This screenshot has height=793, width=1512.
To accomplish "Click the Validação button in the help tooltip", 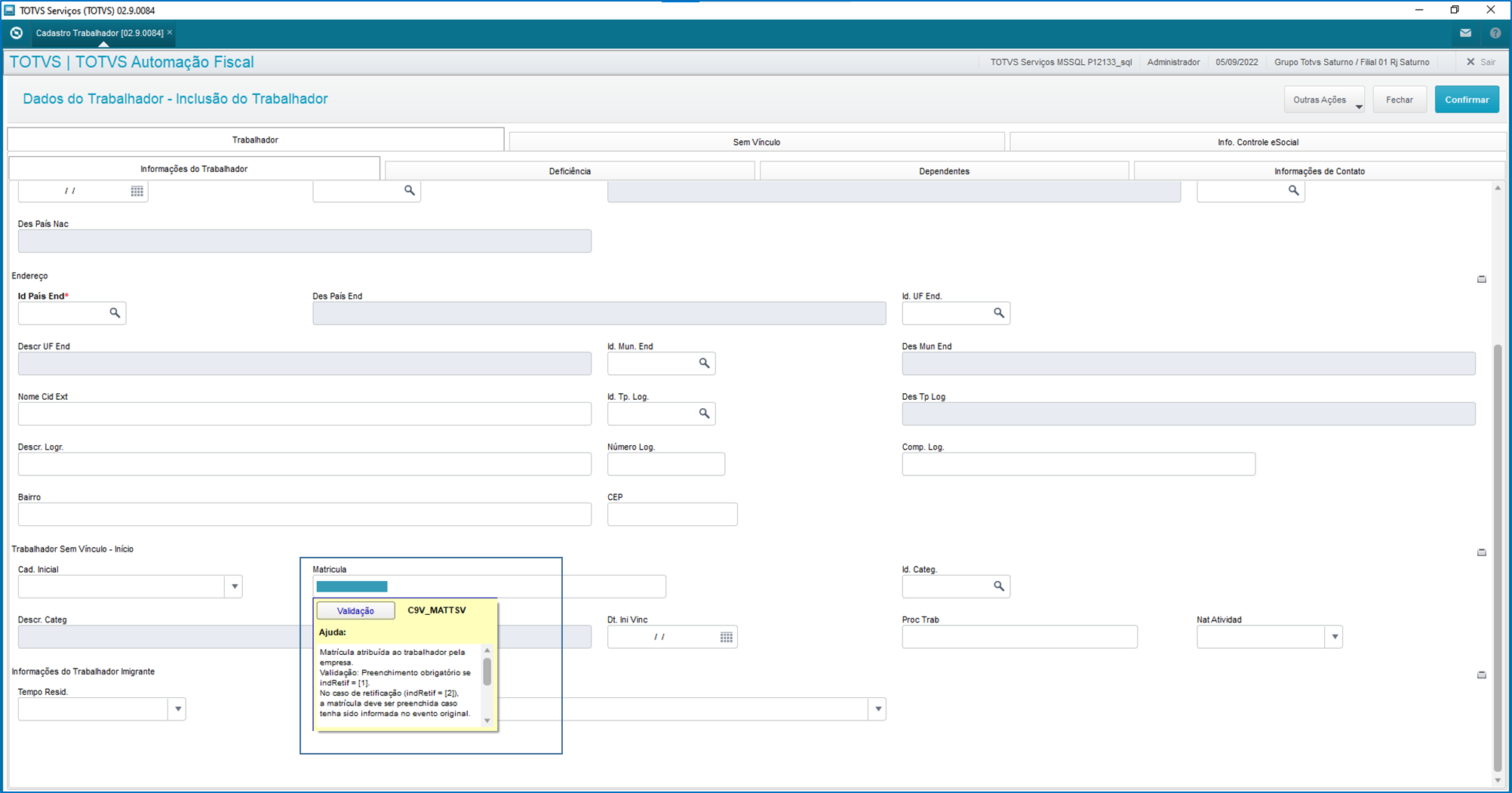I will point(355,610).
